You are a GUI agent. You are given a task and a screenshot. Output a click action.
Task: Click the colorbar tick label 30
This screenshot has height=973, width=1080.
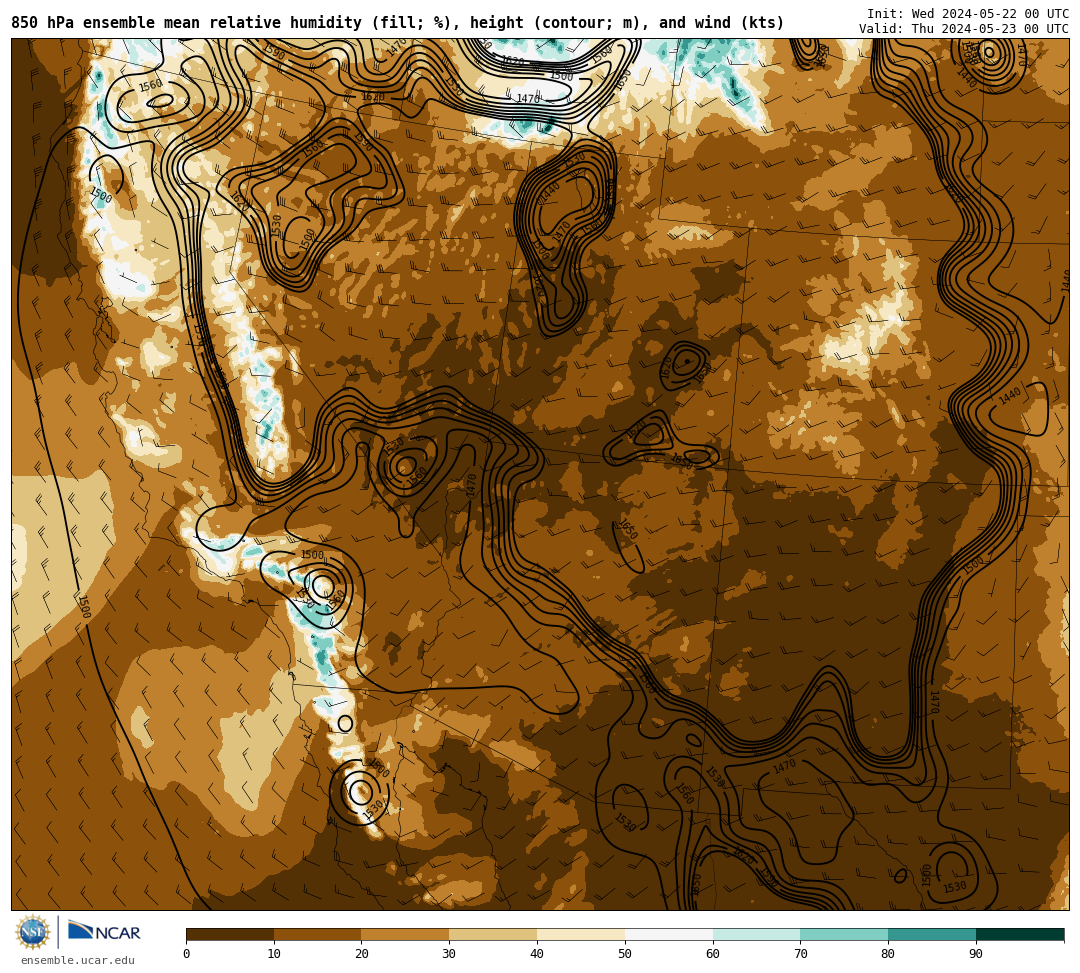tap(450, 954)
